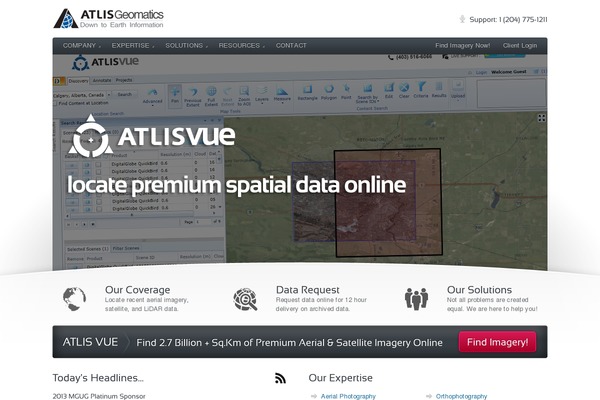Open the Data Request heading link
The width and height of the screenshot is (600, 400).
click(308, 290)
